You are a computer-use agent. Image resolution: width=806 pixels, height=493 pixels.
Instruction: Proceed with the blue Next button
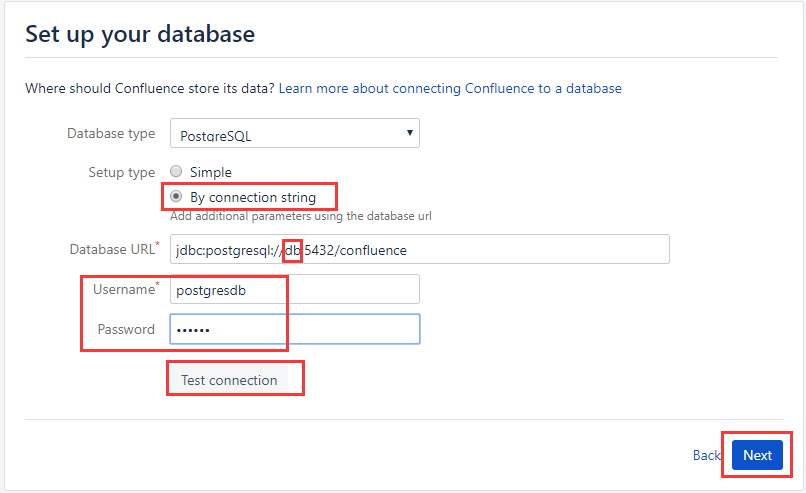757,455
